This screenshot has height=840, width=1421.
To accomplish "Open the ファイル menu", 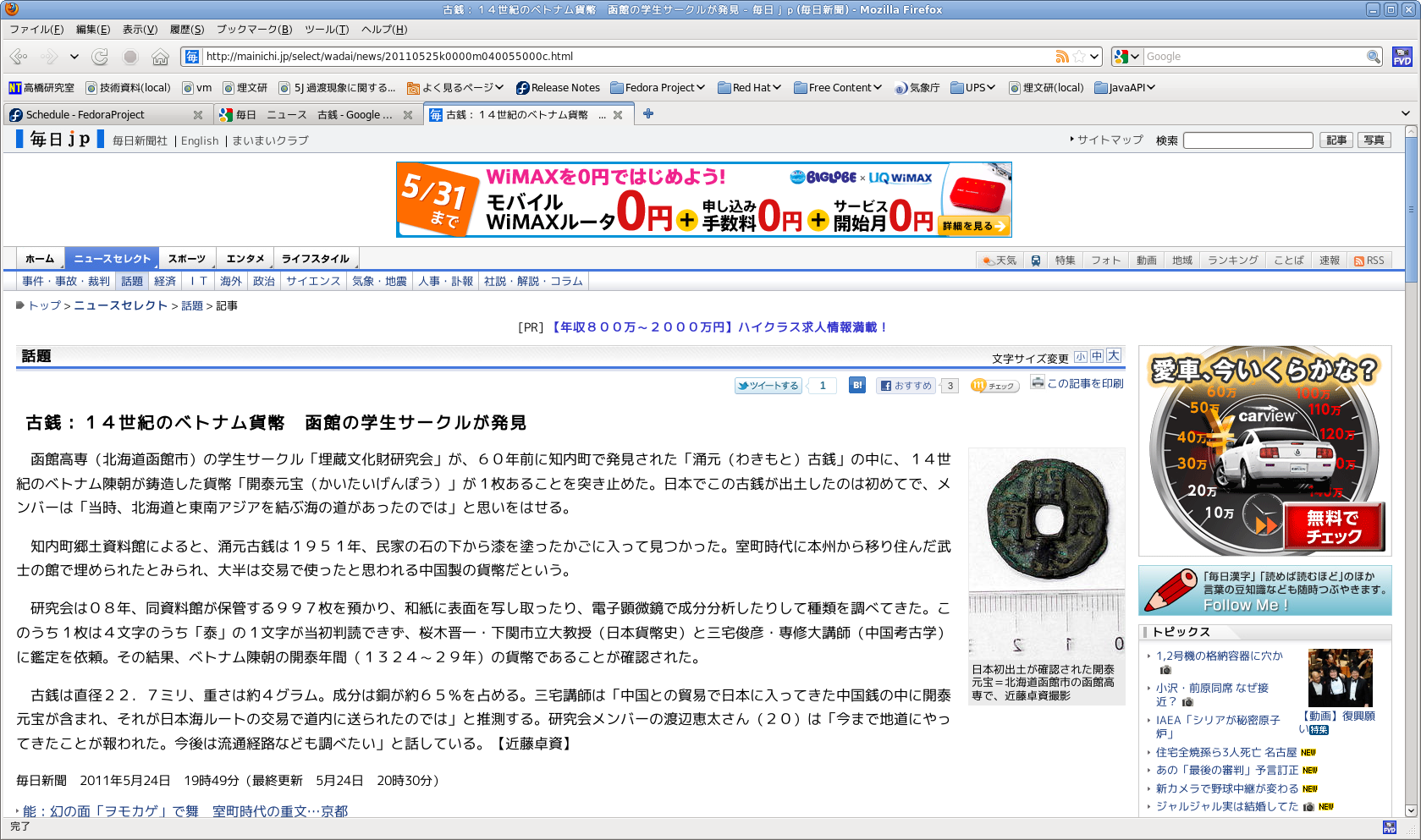I will 36,30.
